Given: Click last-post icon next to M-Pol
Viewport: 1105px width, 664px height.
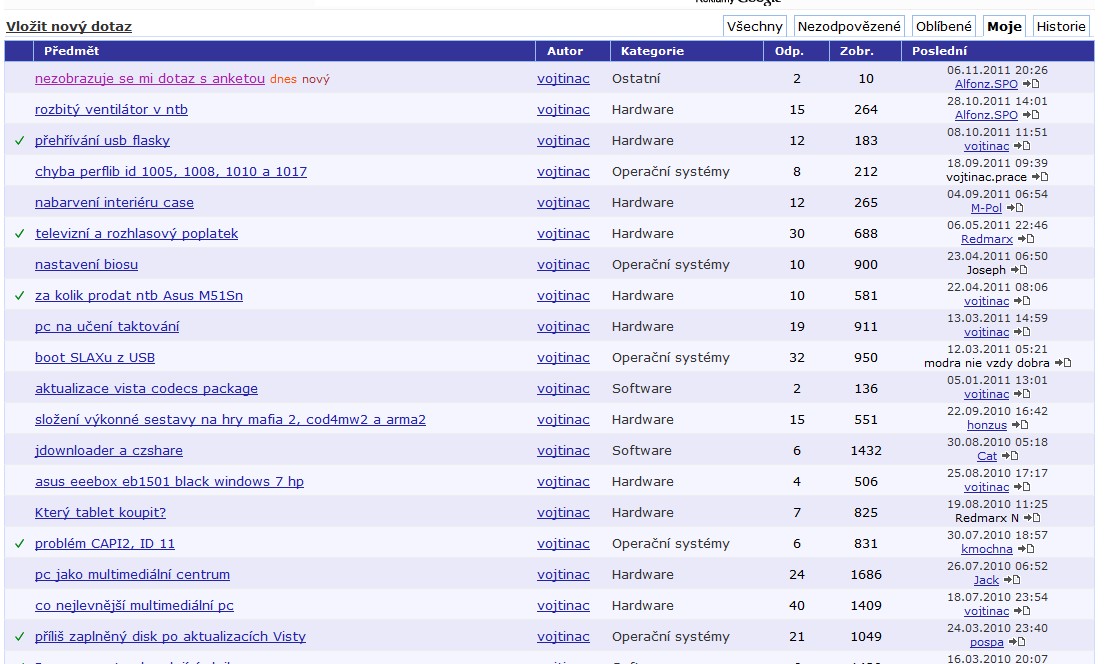Looking at the screenshot, I should click(1015, 208).
